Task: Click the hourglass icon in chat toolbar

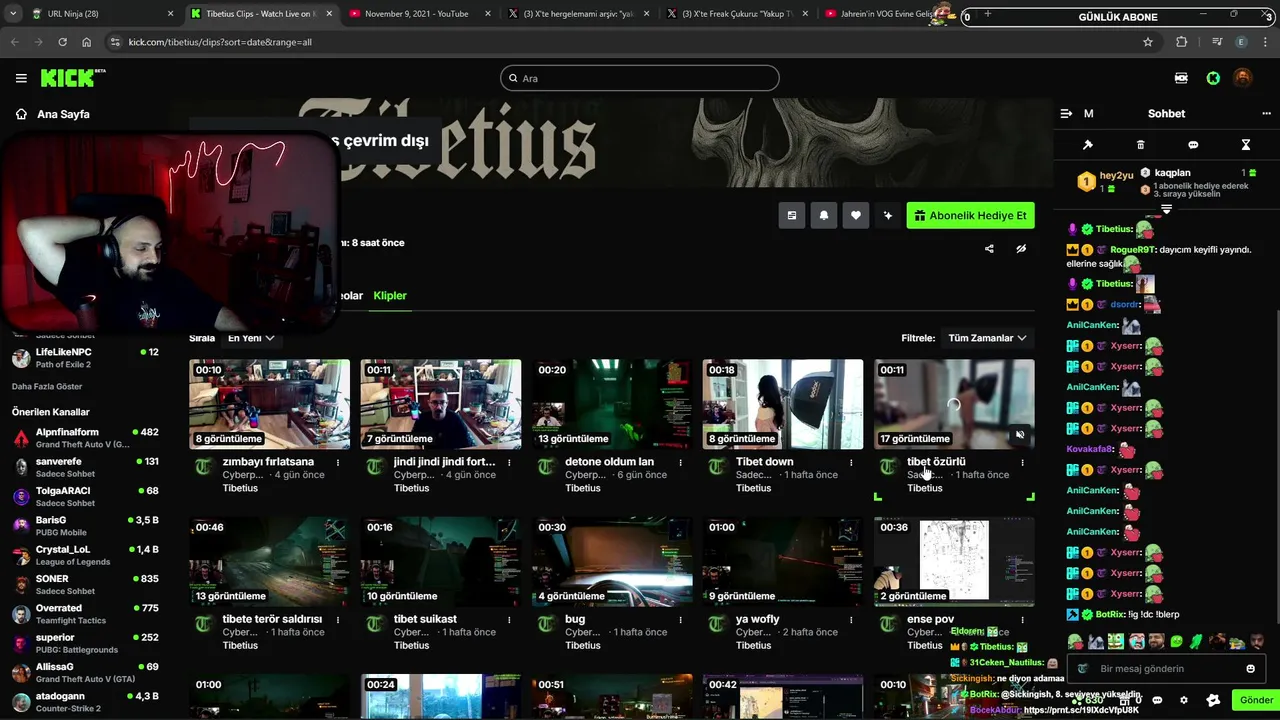Action: (1246, 145)
